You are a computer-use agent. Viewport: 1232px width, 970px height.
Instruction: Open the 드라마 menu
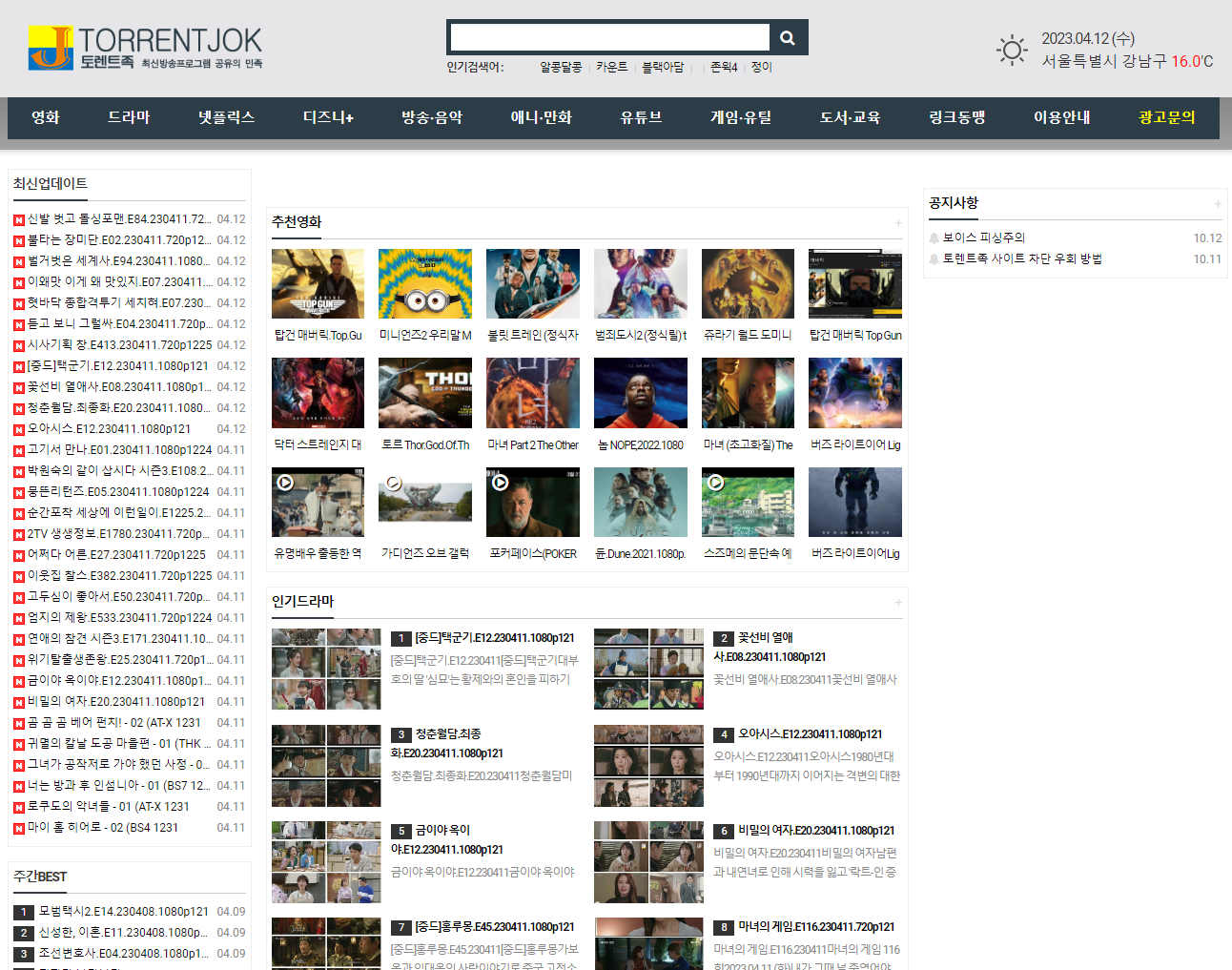pyautogui.click(x=129, y=117)
